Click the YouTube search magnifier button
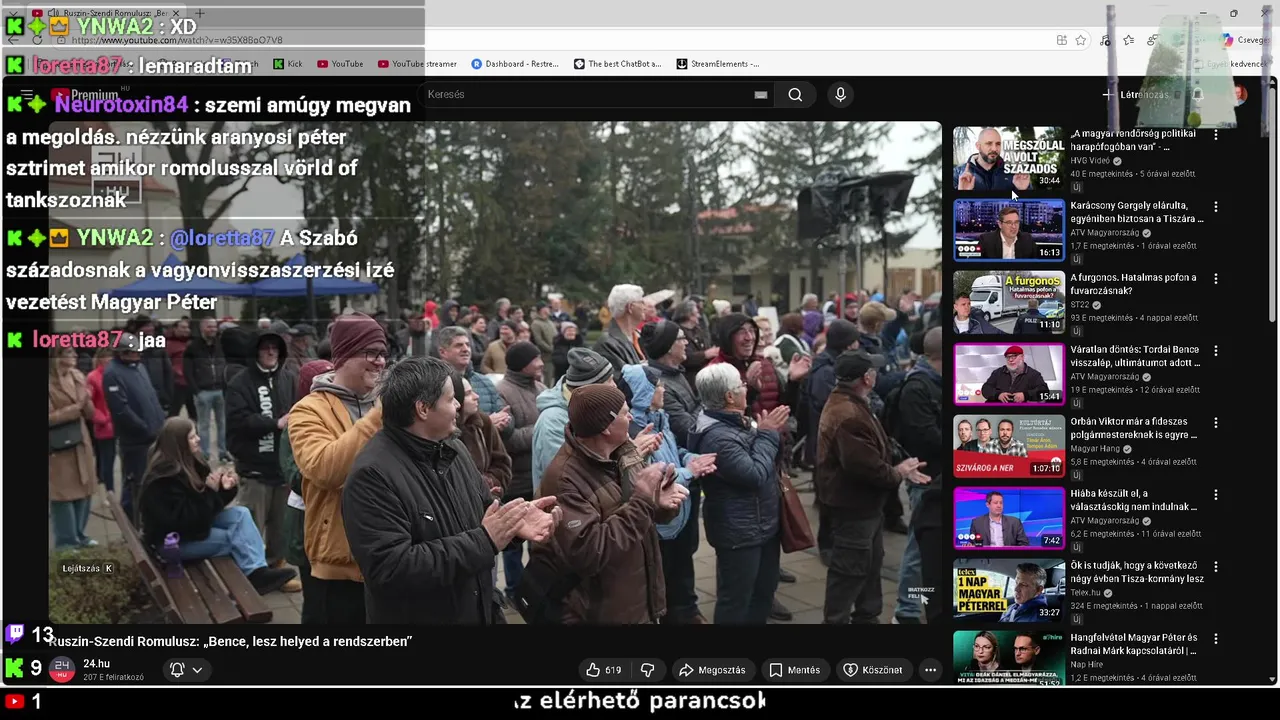Viewport: 1280px width, 720px height. [x=795, y=95]
